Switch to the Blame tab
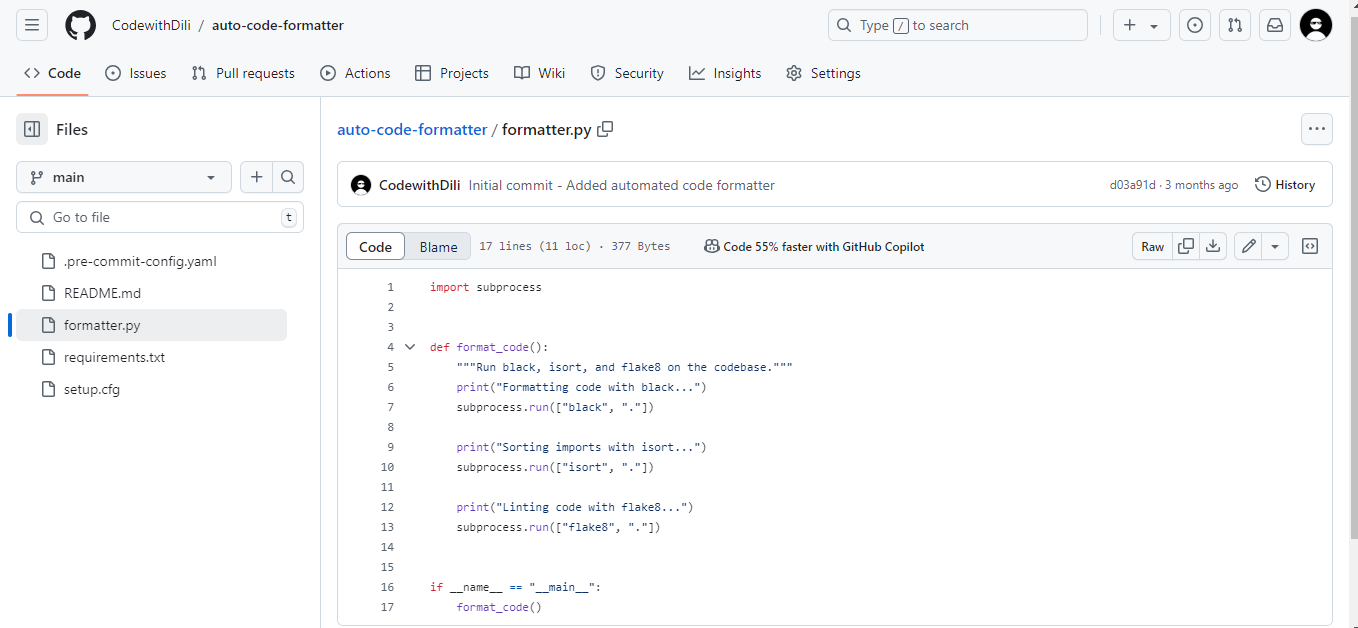The width and height of the screenshot is (1358, 628). 438,245
